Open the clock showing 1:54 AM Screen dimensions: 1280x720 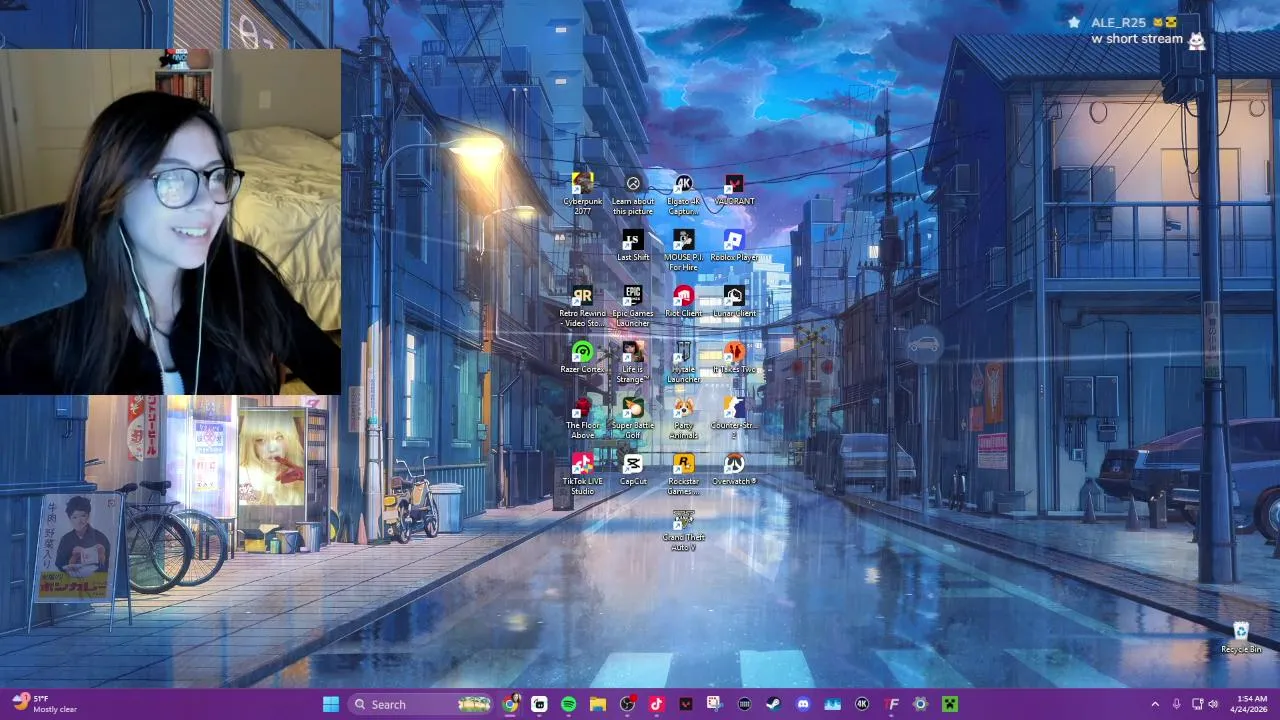pyautogui.click(x=1250, y=704)
